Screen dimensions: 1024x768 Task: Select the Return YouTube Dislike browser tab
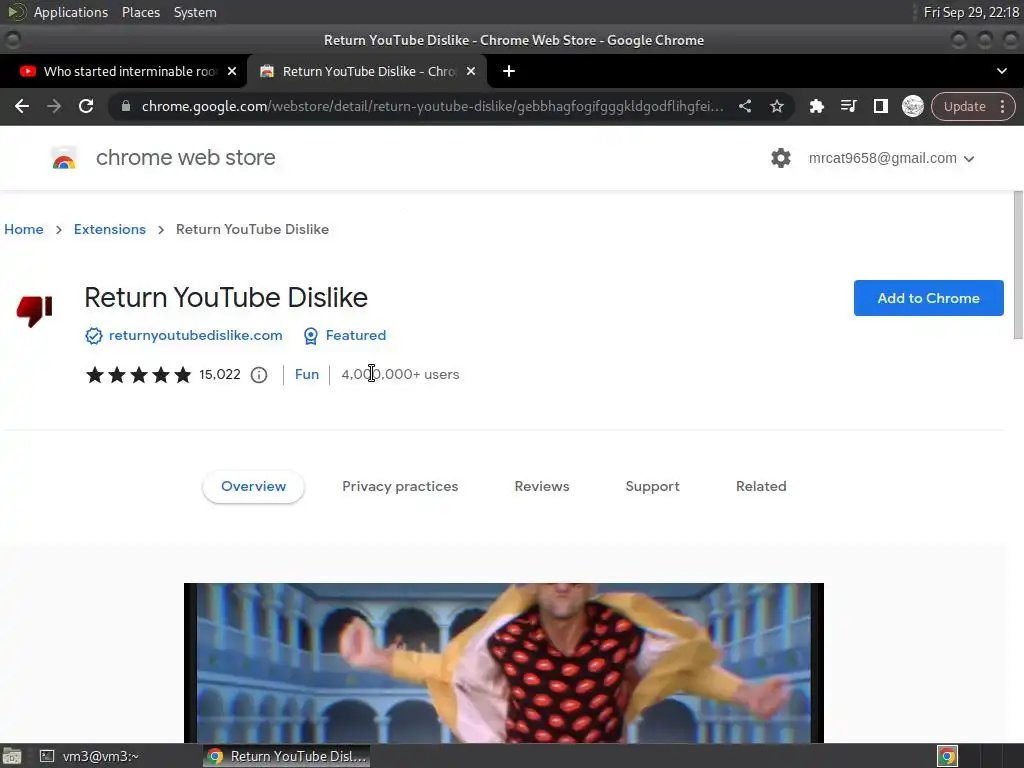(368, 71)
